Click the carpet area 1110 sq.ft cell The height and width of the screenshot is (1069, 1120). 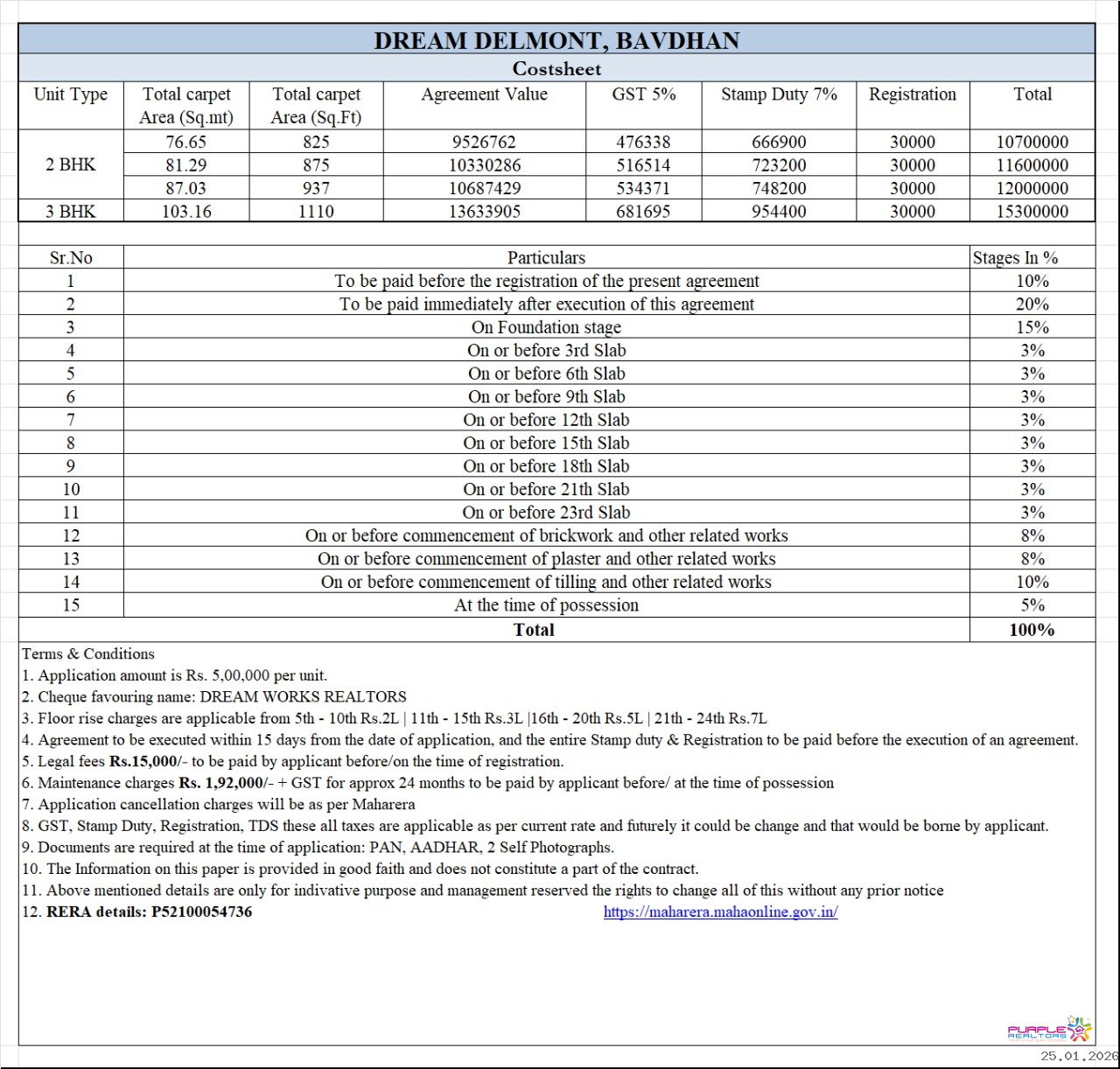[316, 211]
